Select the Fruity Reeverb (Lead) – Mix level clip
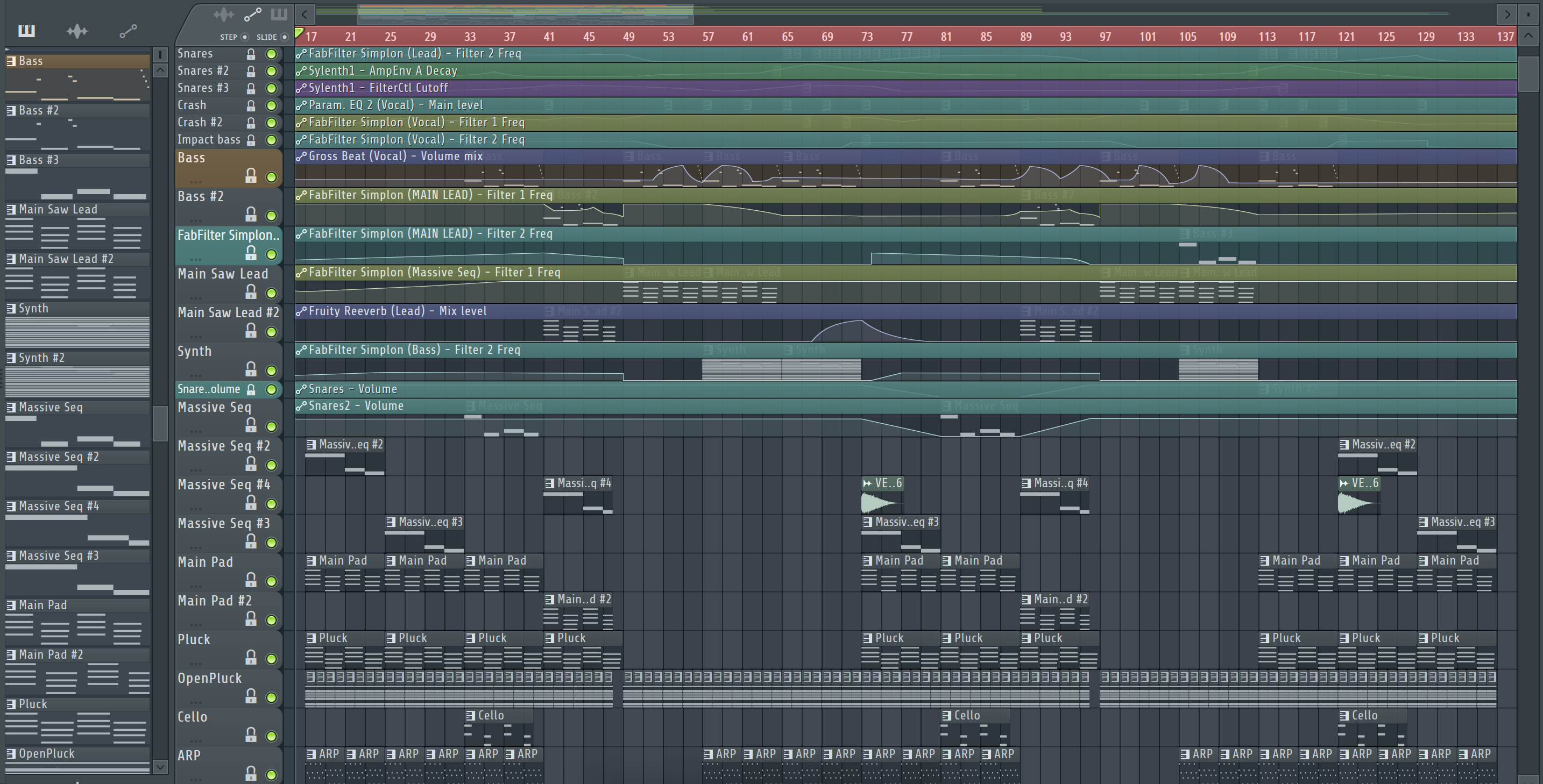This screenshot has width=1543, height=784. click(x=905, y=324)
